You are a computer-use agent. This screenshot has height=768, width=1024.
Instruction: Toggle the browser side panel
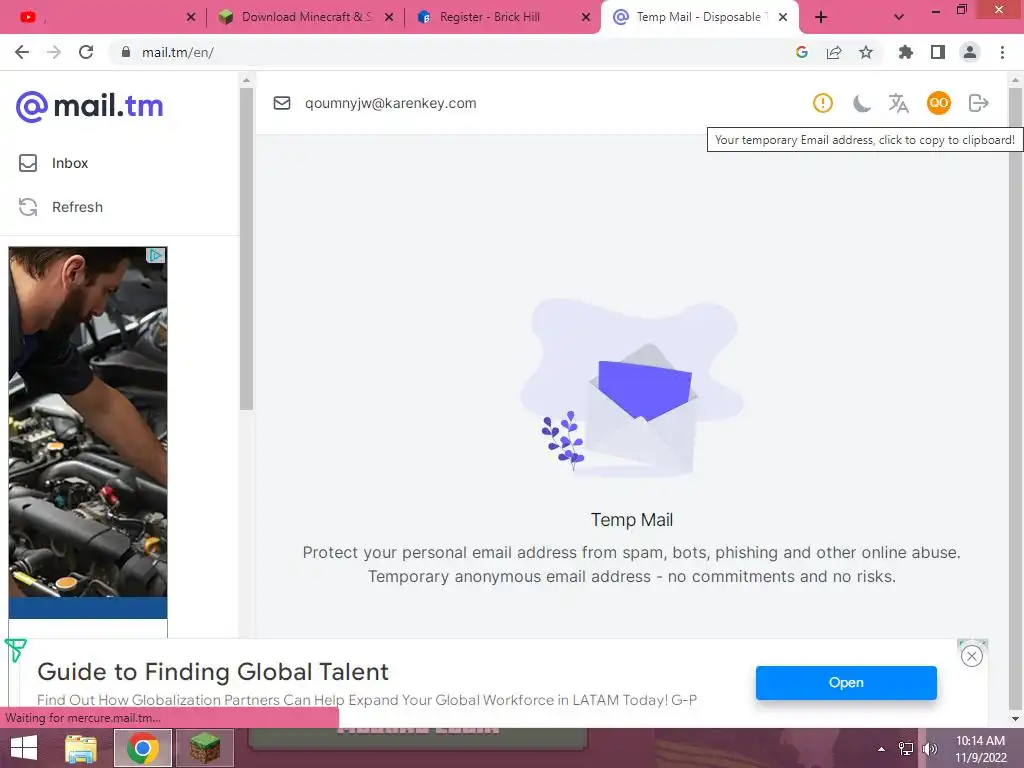pos(938,52)
